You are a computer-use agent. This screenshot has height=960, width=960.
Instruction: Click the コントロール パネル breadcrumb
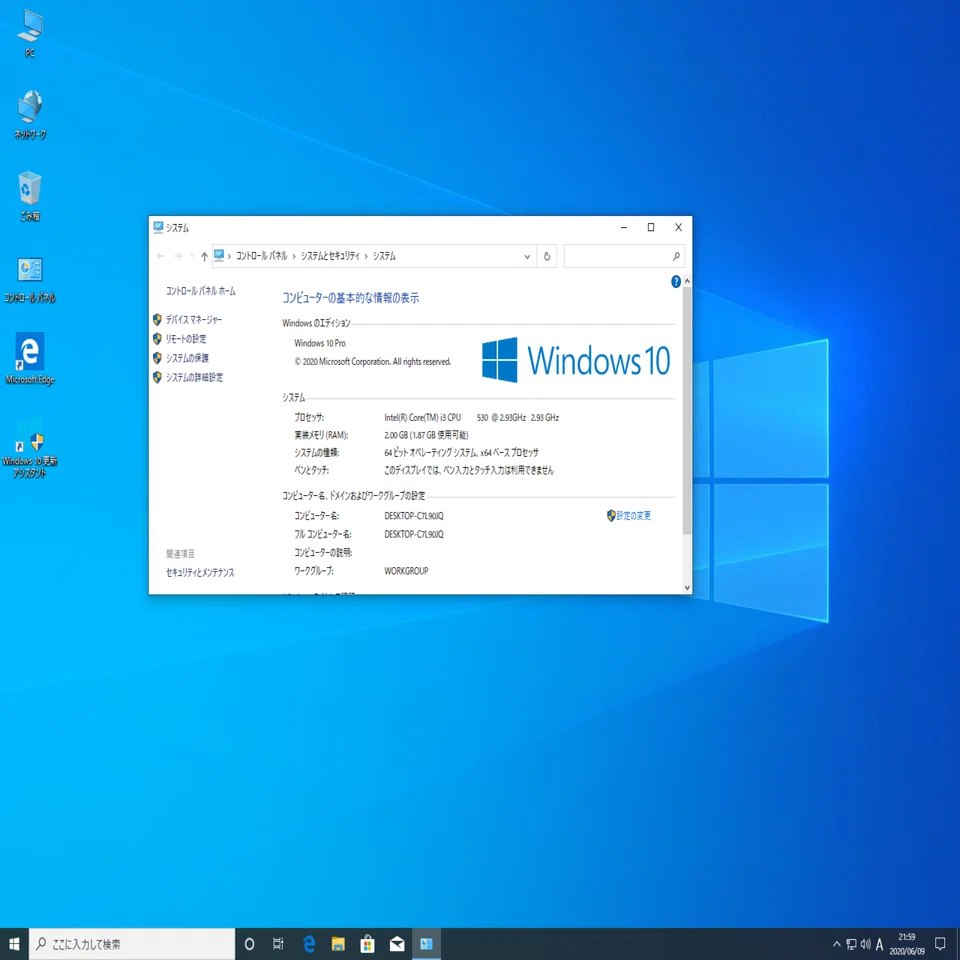coord(261,257)
